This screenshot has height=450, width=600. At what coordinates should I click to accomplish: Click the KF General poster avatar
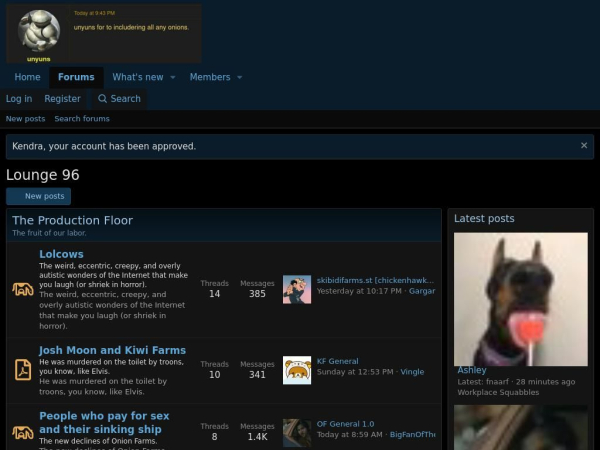tap(297, 370)
